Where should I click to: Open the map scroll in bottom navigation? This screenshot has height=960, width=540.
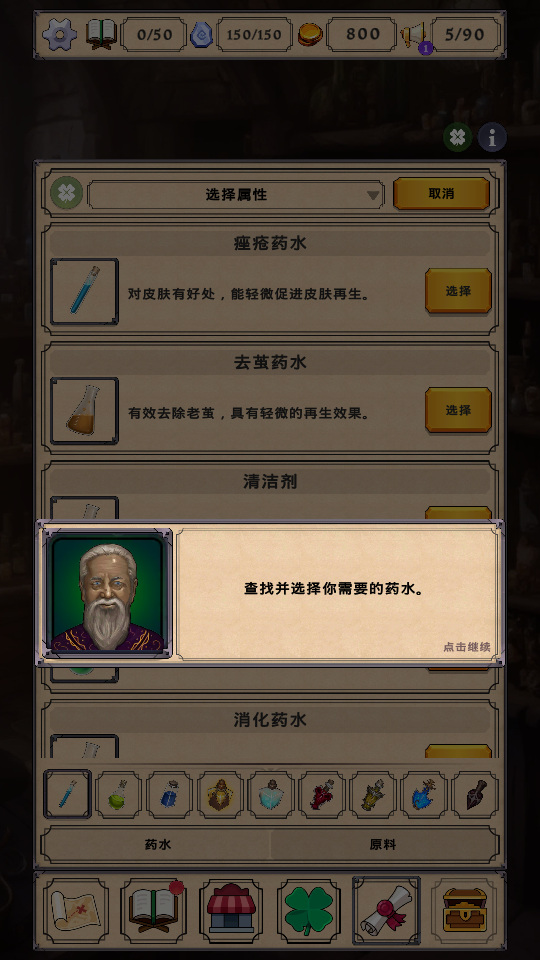pyautogui.click(x=75, y=910)
